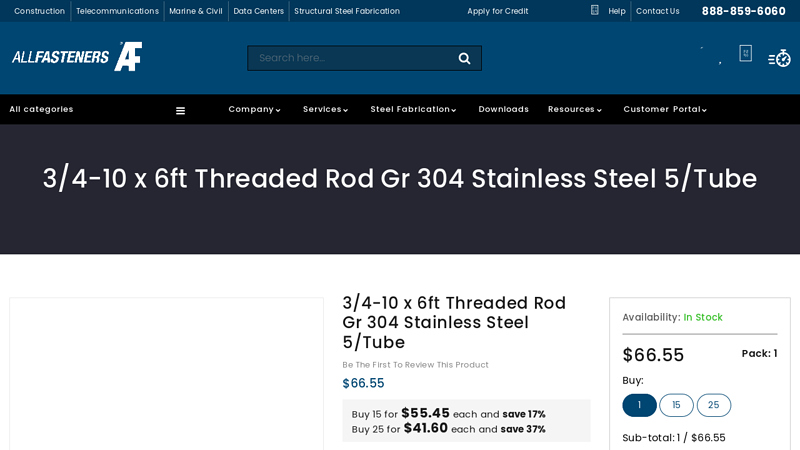Click the Contact Us link
The image size is (800, 450).
point(657,11)
